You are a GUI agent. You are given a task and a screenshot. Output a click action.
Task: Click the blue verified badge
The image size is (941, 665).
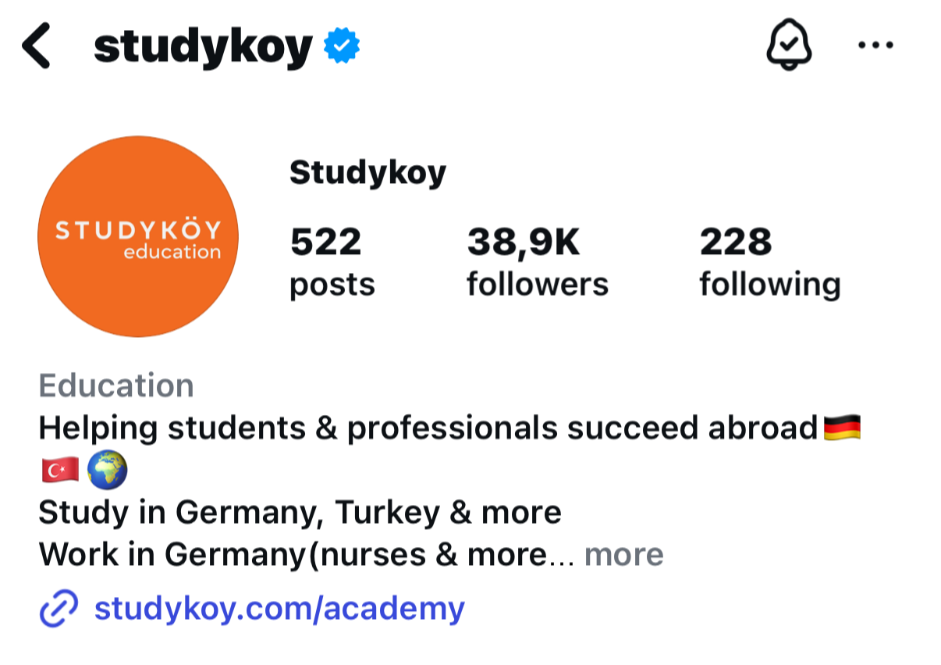340,46
